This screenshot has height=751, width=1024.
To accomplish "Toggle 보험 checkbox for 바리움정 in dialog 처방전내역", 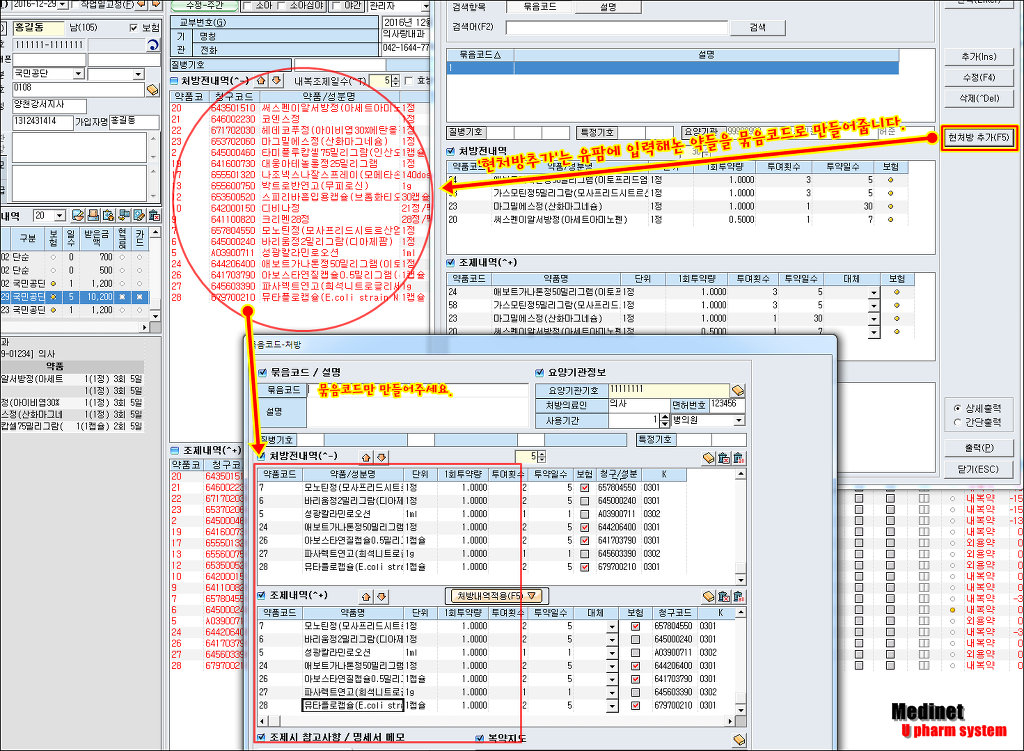I will pos(585,500).
